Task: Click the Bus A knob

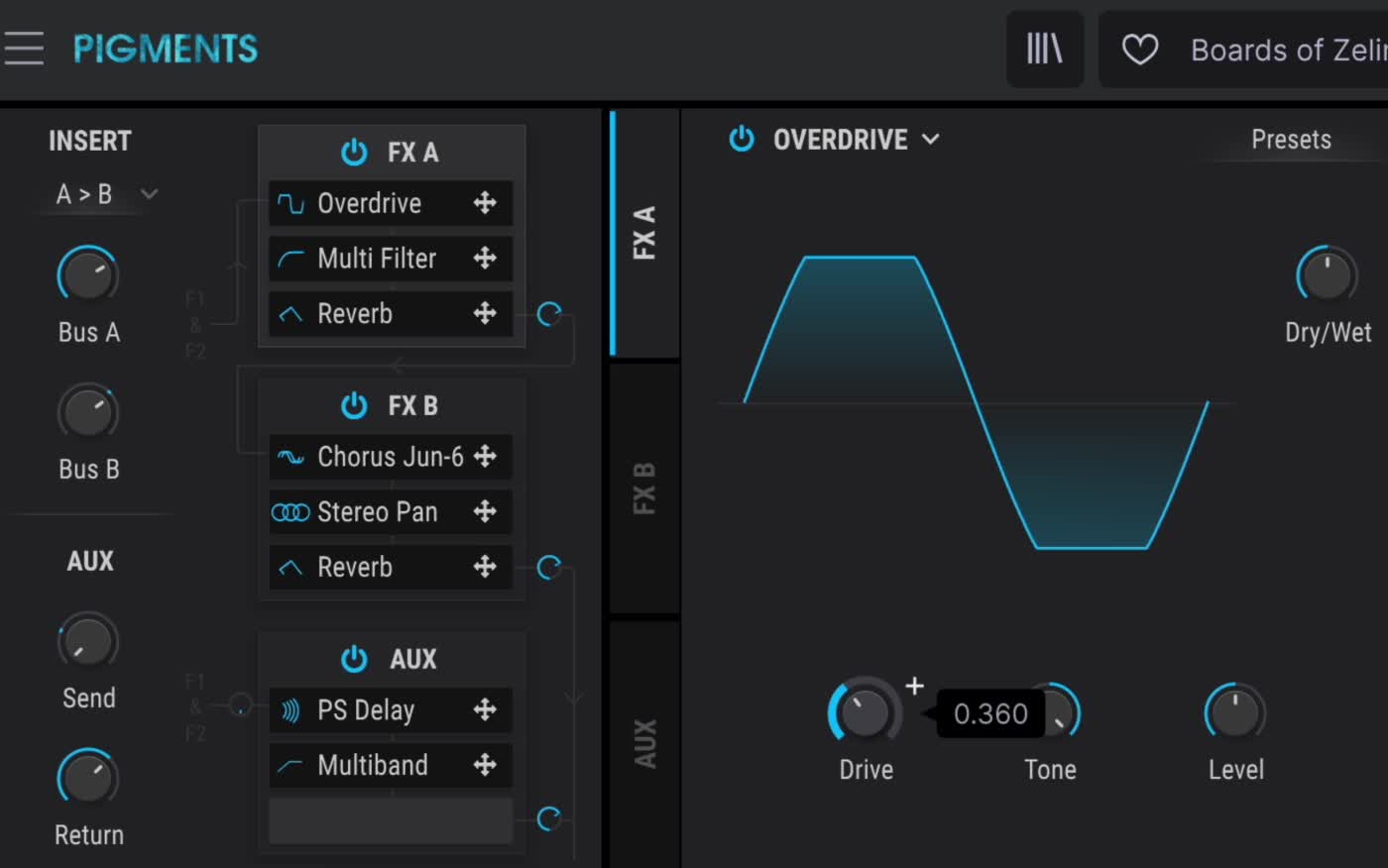Action: [88, 275]
